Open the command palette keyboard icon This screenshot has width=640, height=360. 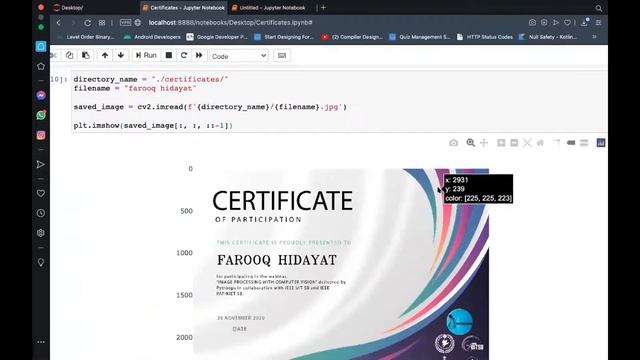click(282, 56)
